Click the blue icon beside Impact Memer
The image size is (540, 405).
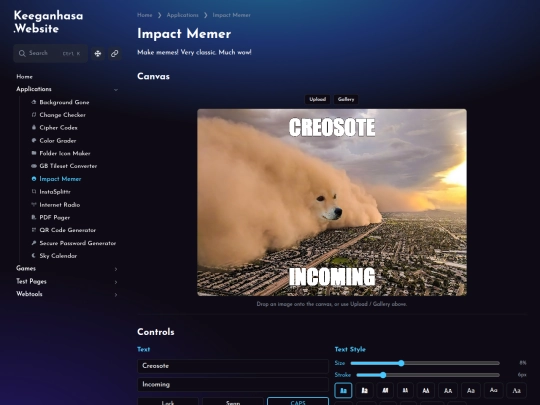click(x=34, y=179)
